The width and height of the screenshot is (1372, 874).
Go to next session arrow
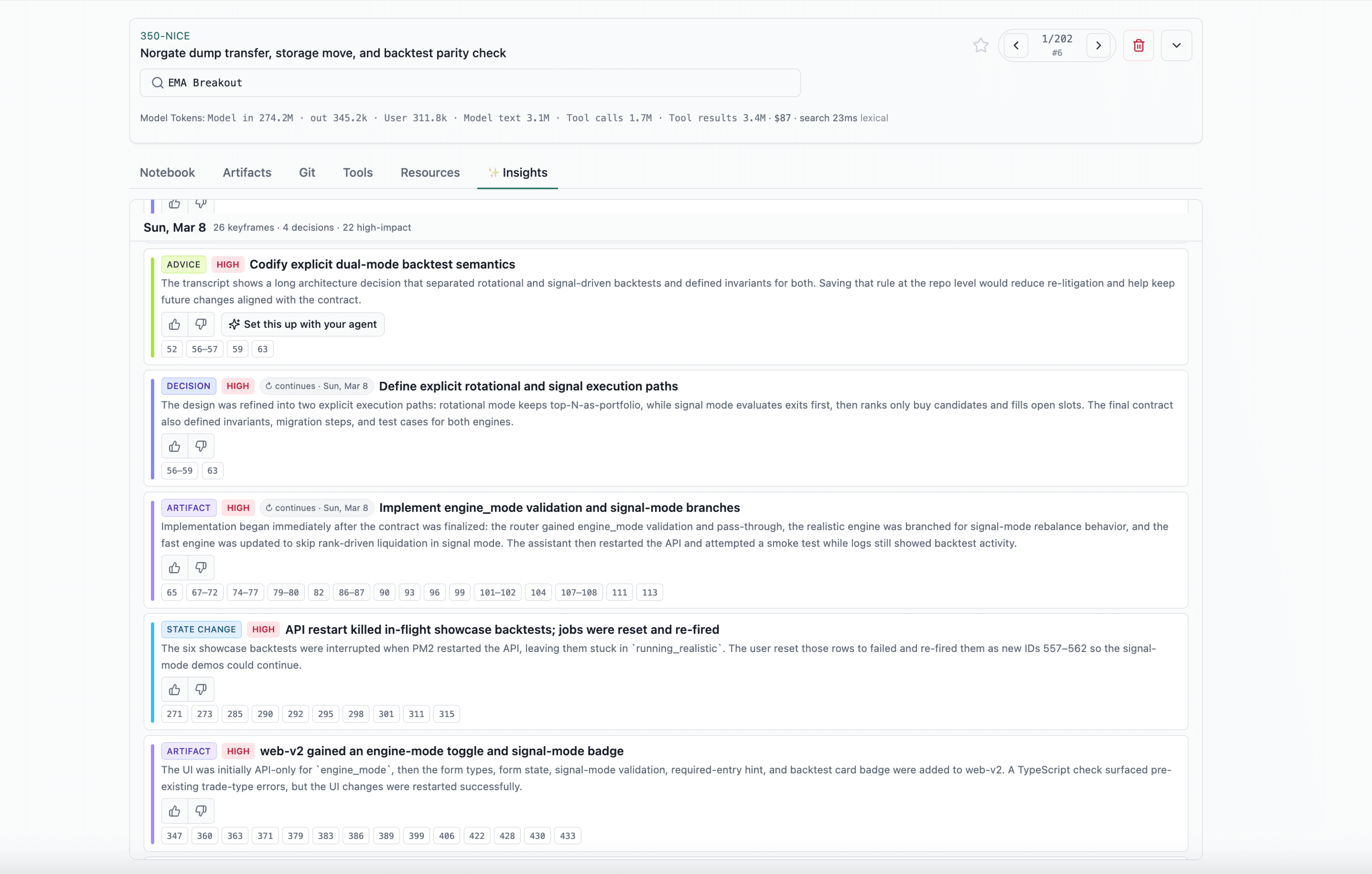[x=1099, y=46]
